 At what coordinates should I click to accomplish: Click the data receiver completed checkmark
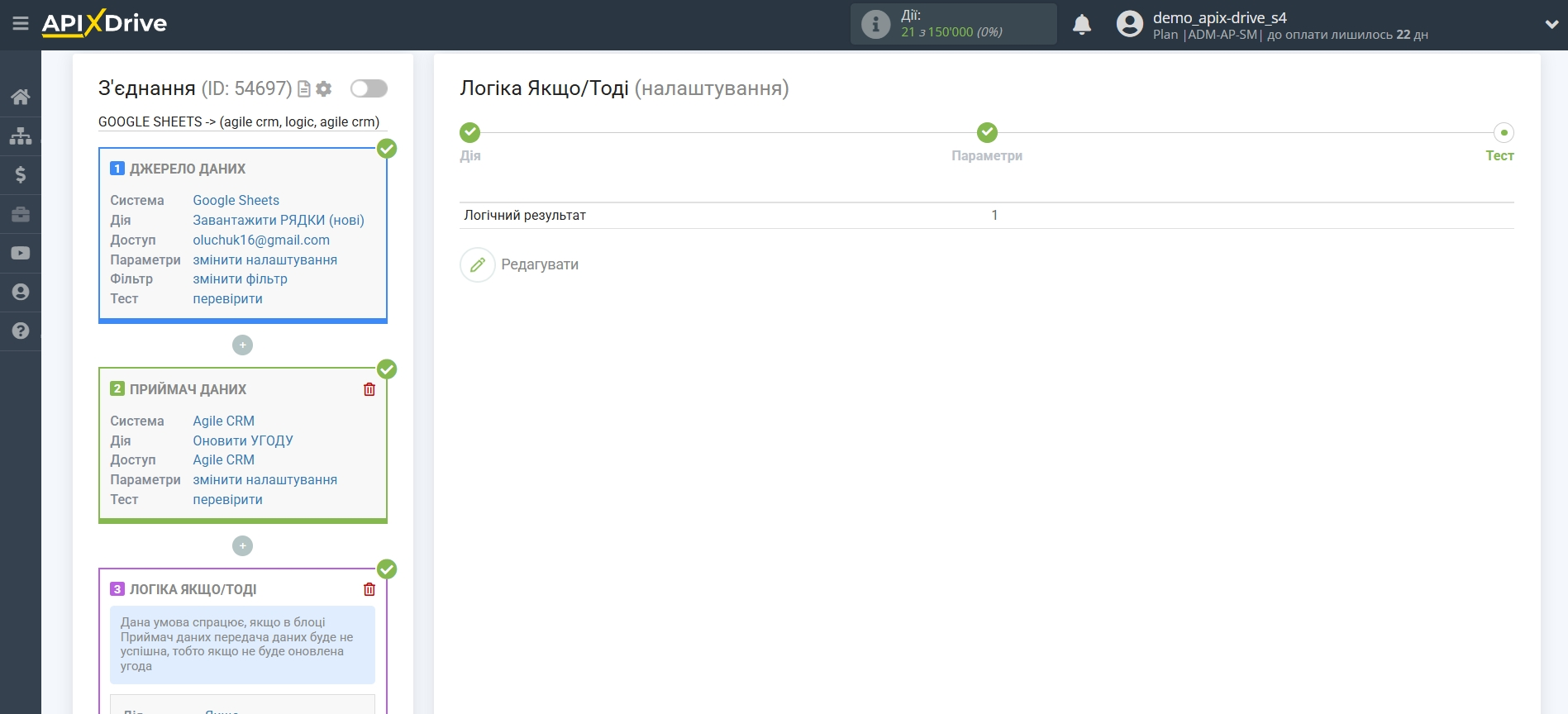pyautogui.click(x=387, y=369)
